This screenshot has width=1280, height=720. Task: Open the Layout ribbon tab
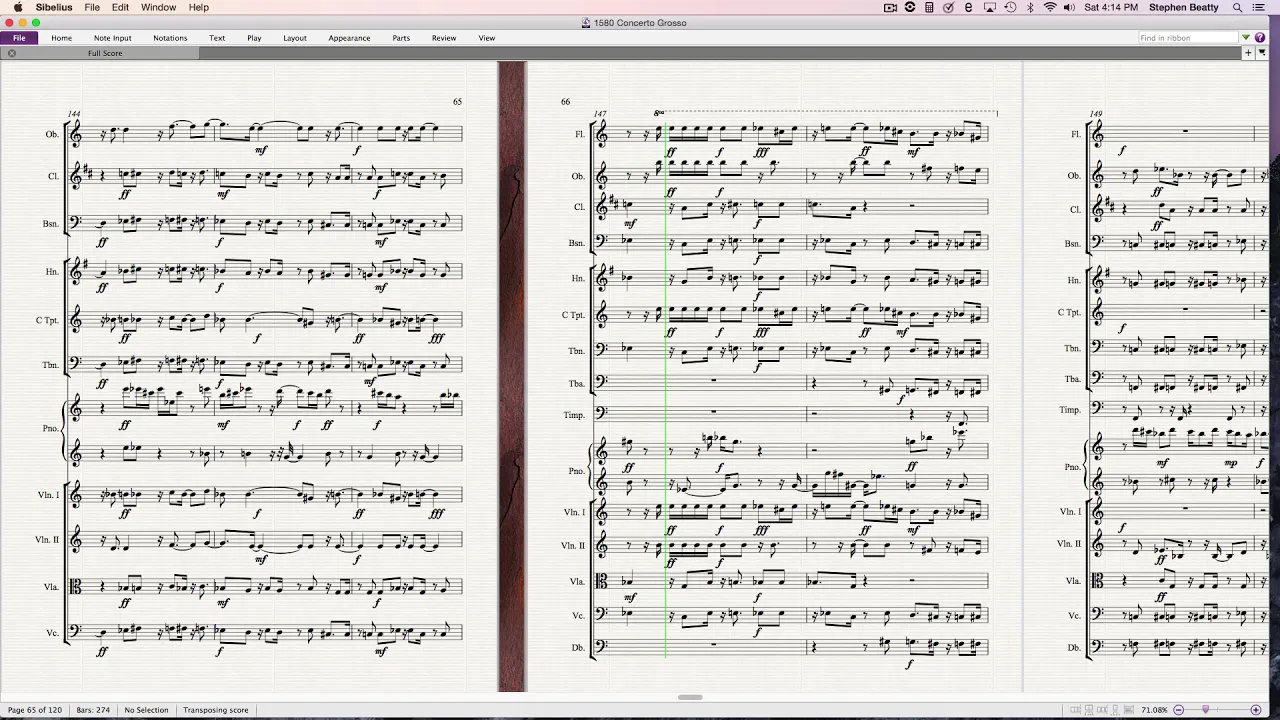coord(295,38)
